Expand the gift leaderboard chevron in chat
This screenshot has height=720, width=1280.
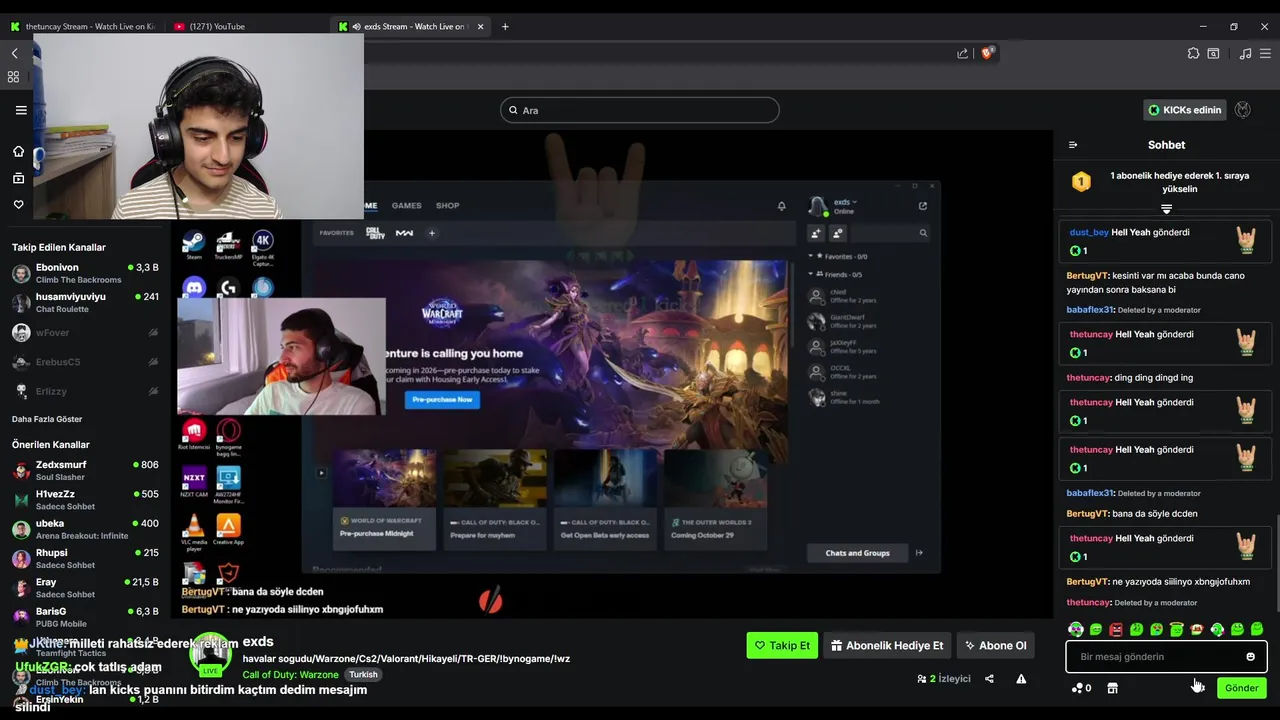click(1166, 209)
